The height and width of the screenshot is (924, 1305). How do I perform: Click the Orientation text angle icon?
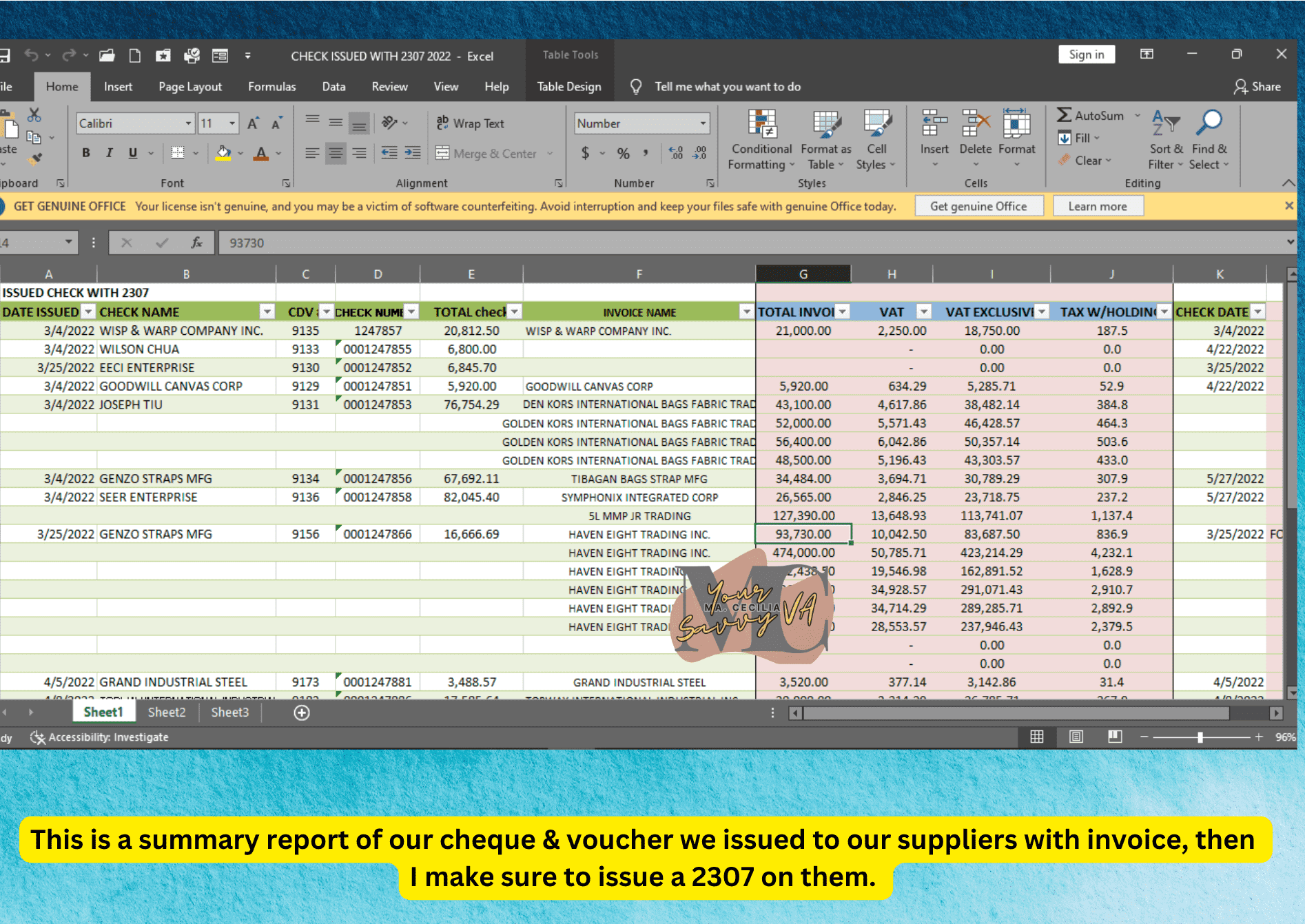(389, 123)
